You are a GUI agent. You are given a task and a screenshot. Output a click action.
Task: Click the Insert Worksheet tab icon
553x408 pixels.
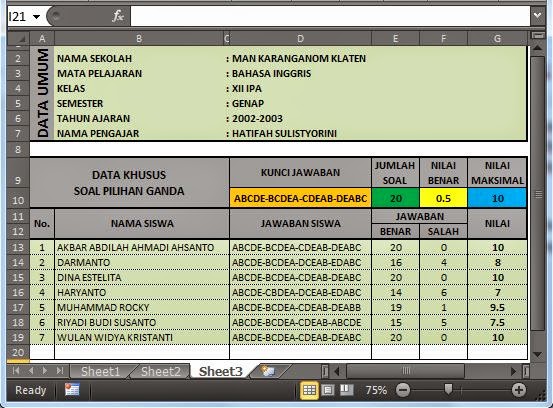(268, 371)
